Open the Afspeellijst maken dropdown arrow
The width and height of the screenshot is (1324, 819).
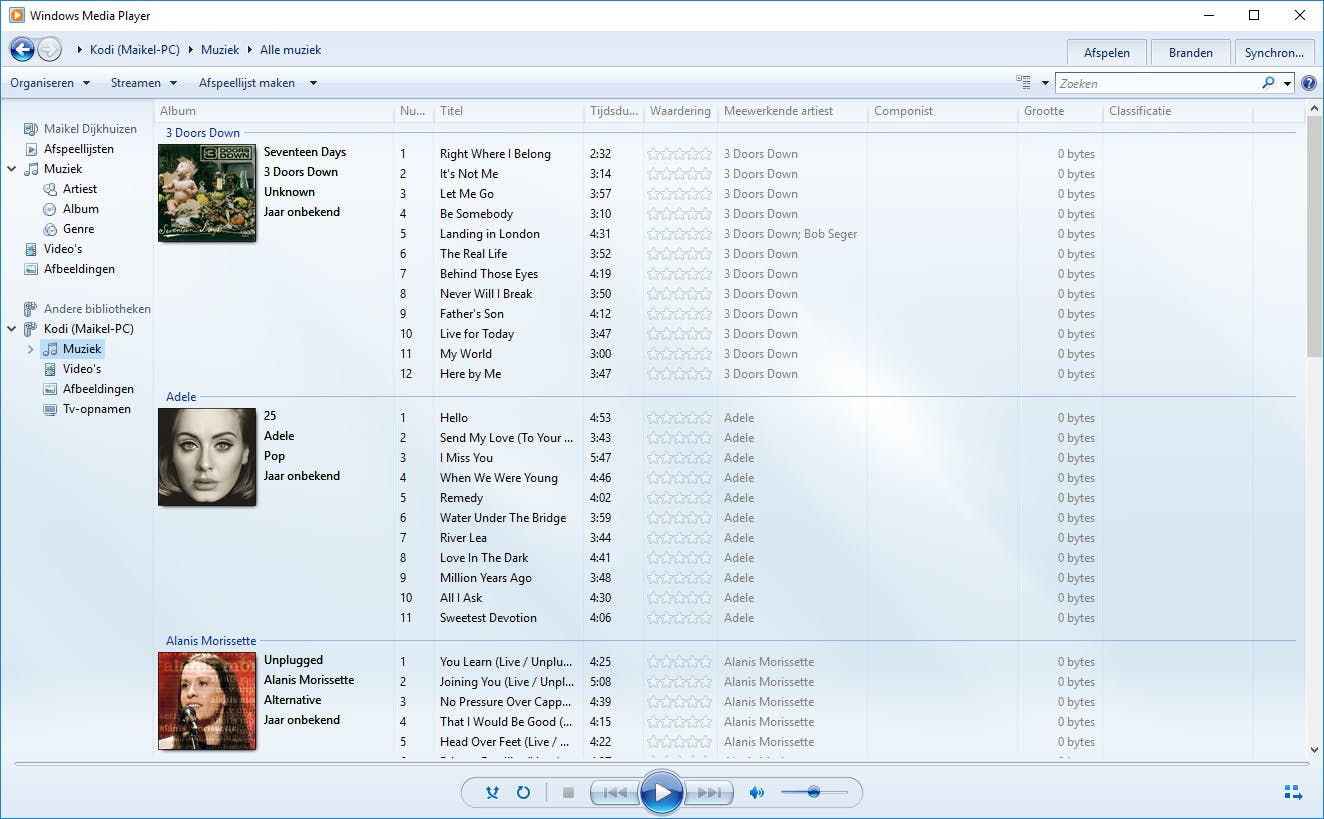pyautogui.click(x=313, y=83)
